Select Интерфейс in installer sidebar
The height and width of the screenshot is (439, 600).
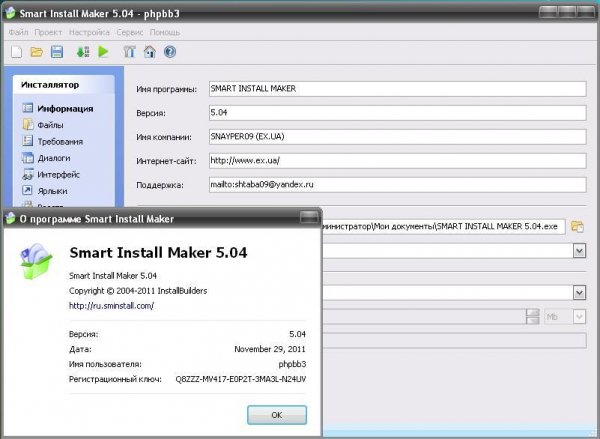(x=59, y=175)
